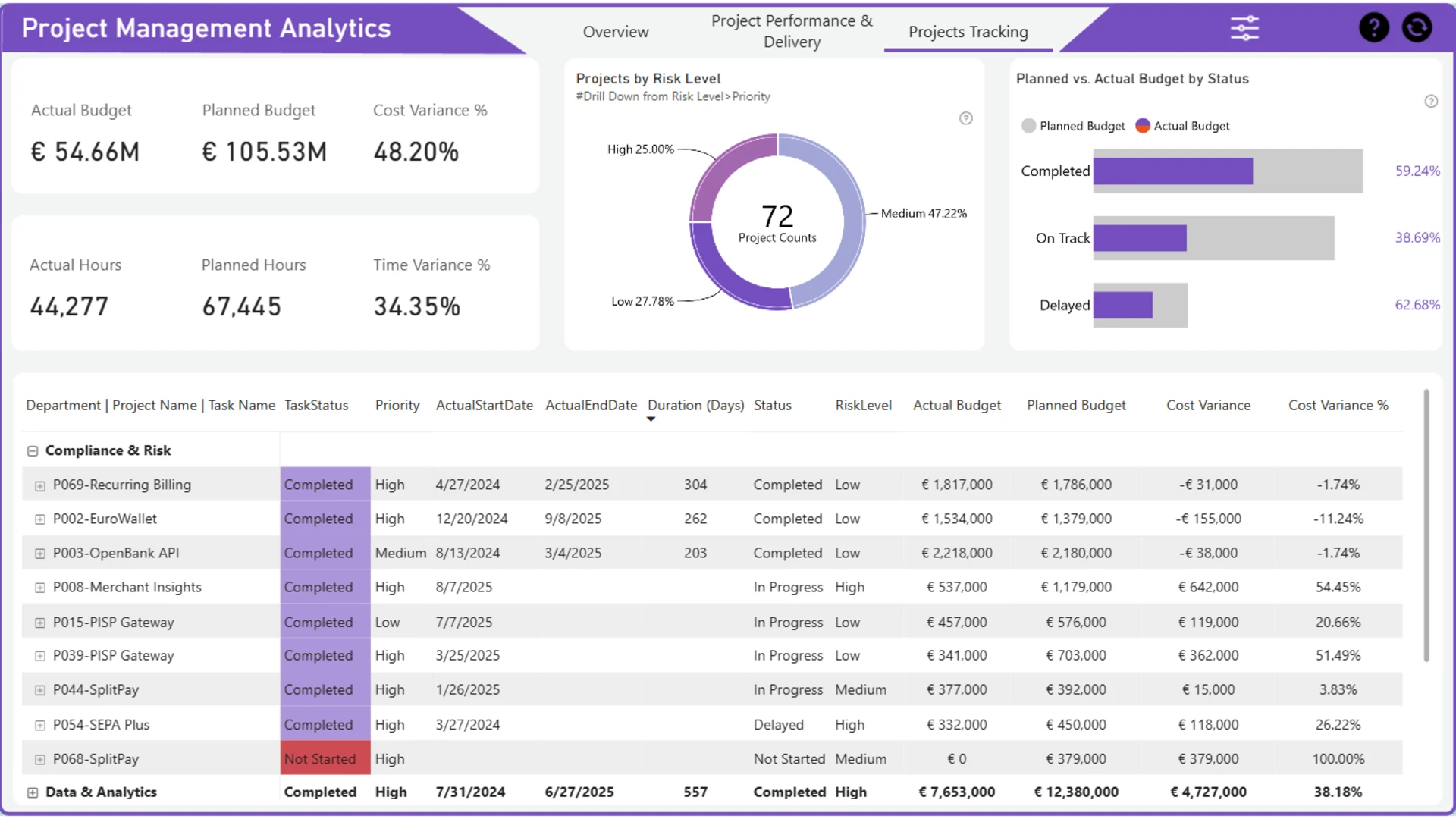
Task: Click the refresh/reset icon in header
Action: click(x=1417, y=28)
